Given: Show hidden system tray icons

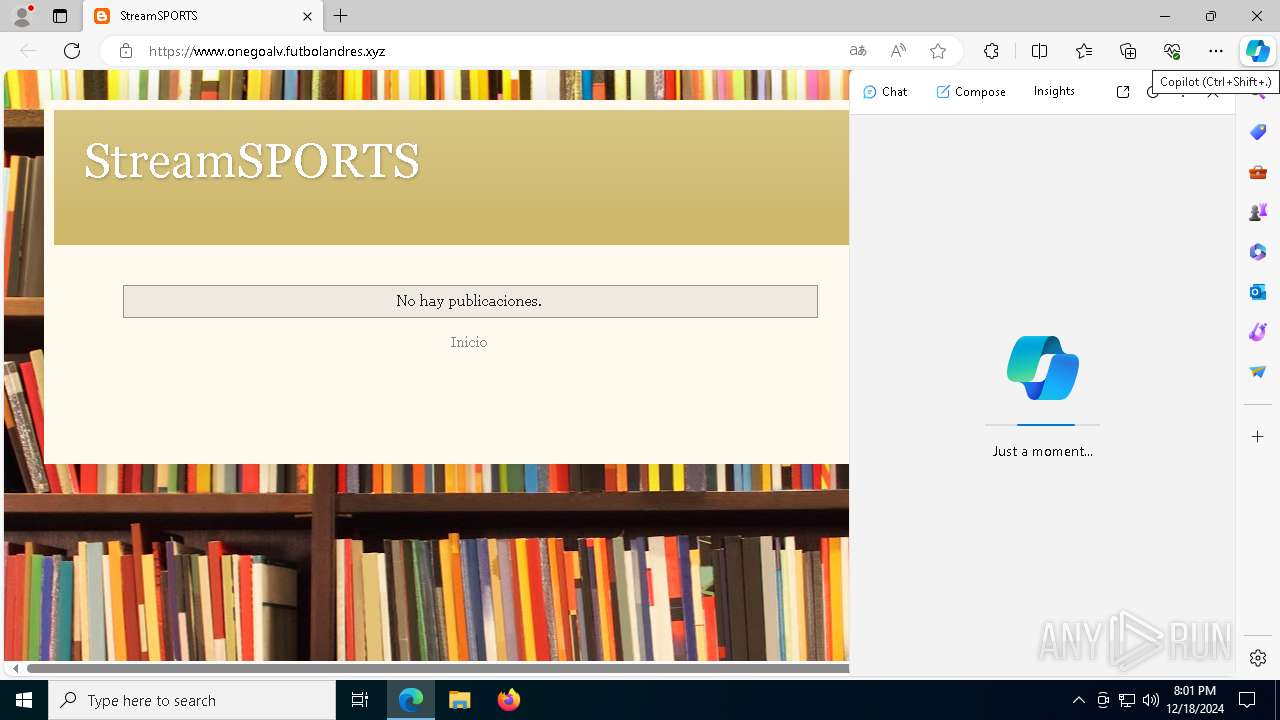Looking at the screenshot, I should [1078, 700].
